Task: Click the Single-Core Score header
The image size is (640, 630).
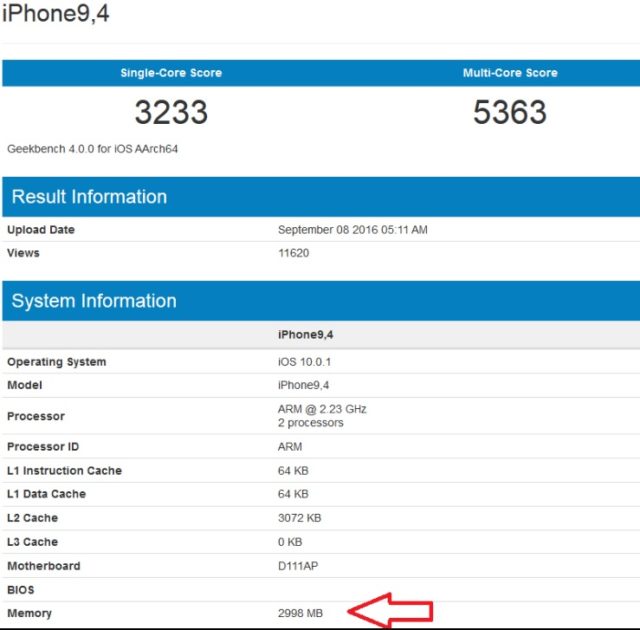Action: [171, 73]
